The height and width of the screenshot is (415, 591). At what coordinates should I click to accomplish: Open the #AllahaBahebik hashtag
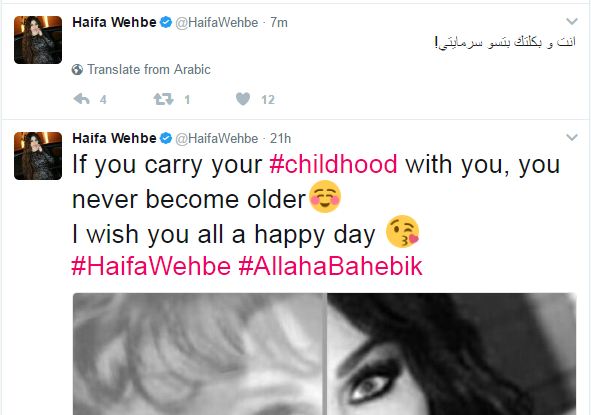coord(330,266)
